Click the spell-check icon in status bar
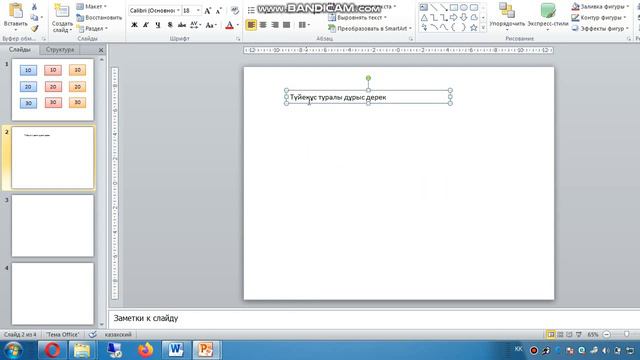 tap(93, 335)
